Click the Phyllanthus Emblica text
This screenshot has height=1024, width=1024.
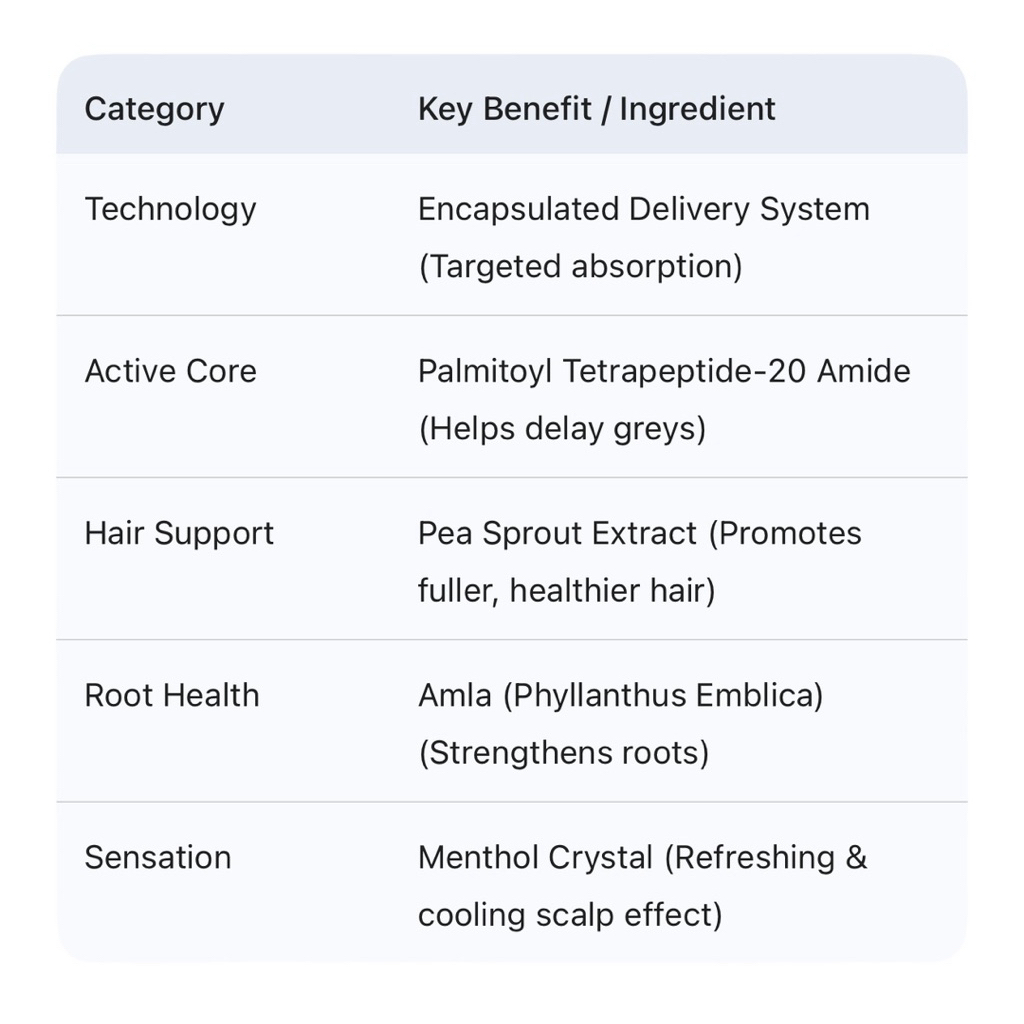[x=663, y=695]
